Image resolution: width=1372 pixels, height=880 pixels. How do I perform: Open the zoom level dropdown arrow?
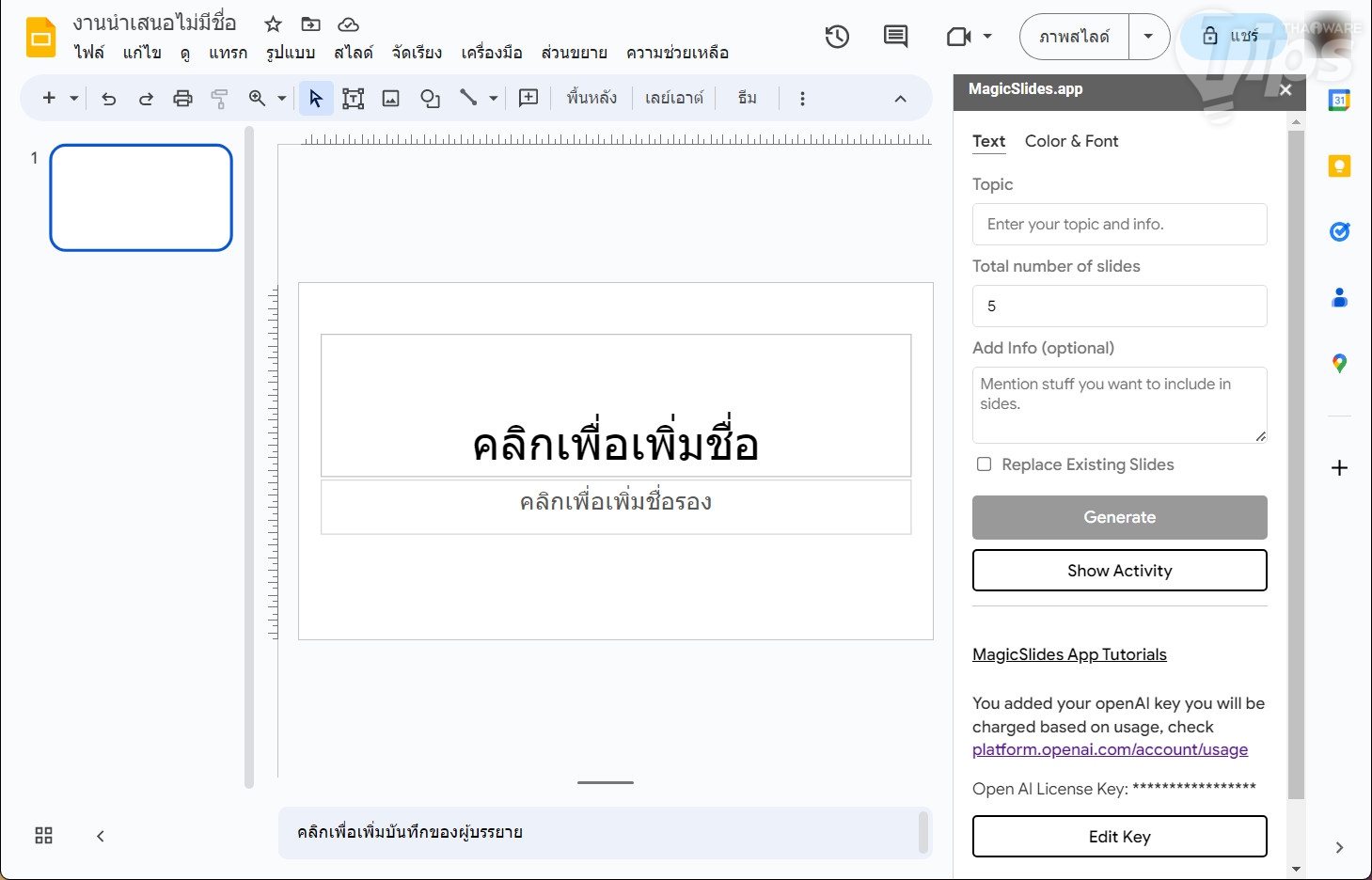point(281,99)
